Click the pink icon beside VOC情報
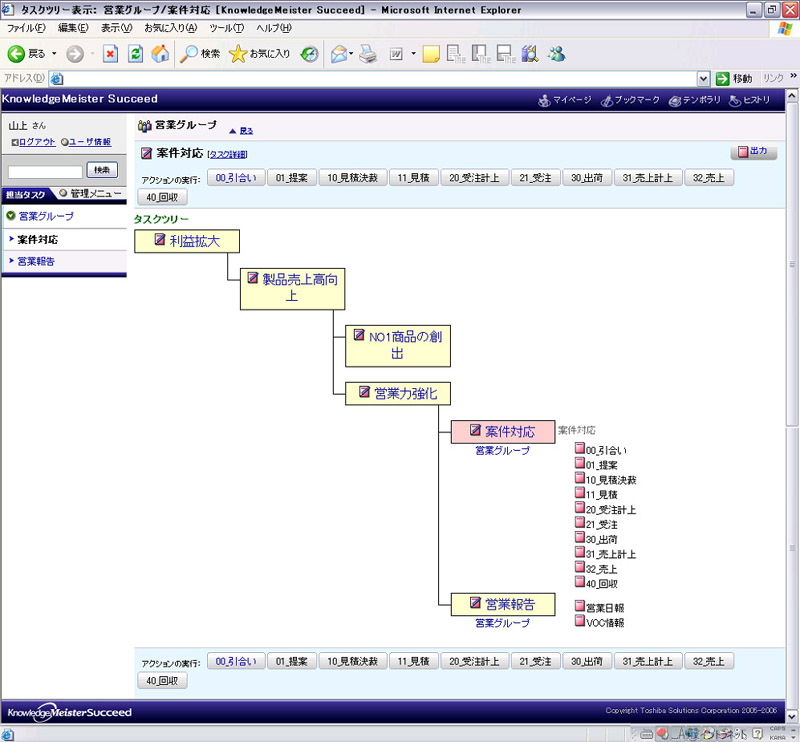 pyautogui.click(x=580, y=621)
